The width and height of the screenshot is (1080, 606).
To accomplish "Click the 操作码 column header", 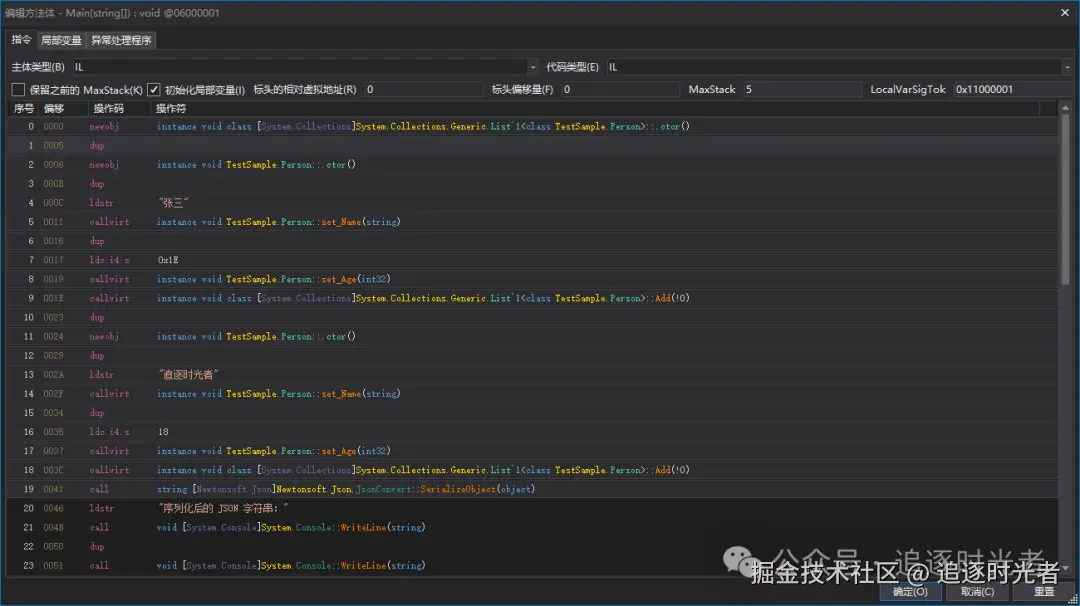I will pyautogui.click(x=108, y=108).
